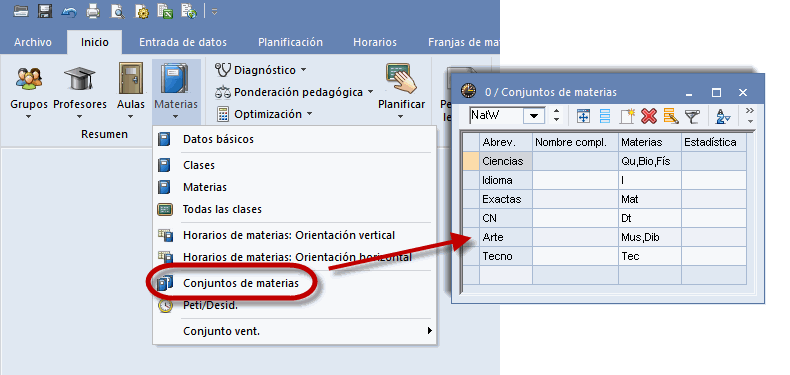Open the Grupos ribbon button
This screenshot has height=375, width=790.
pos(29,91)
